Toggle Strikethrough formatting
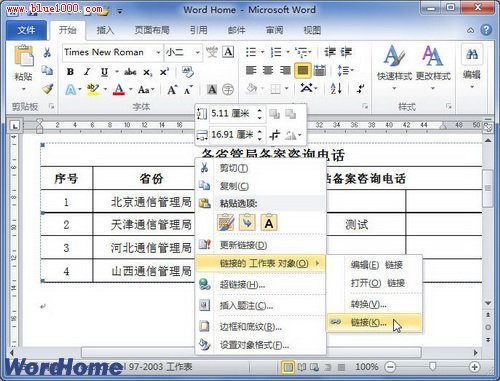This screenshot has height=381, width=500. (x=130, y=72)
